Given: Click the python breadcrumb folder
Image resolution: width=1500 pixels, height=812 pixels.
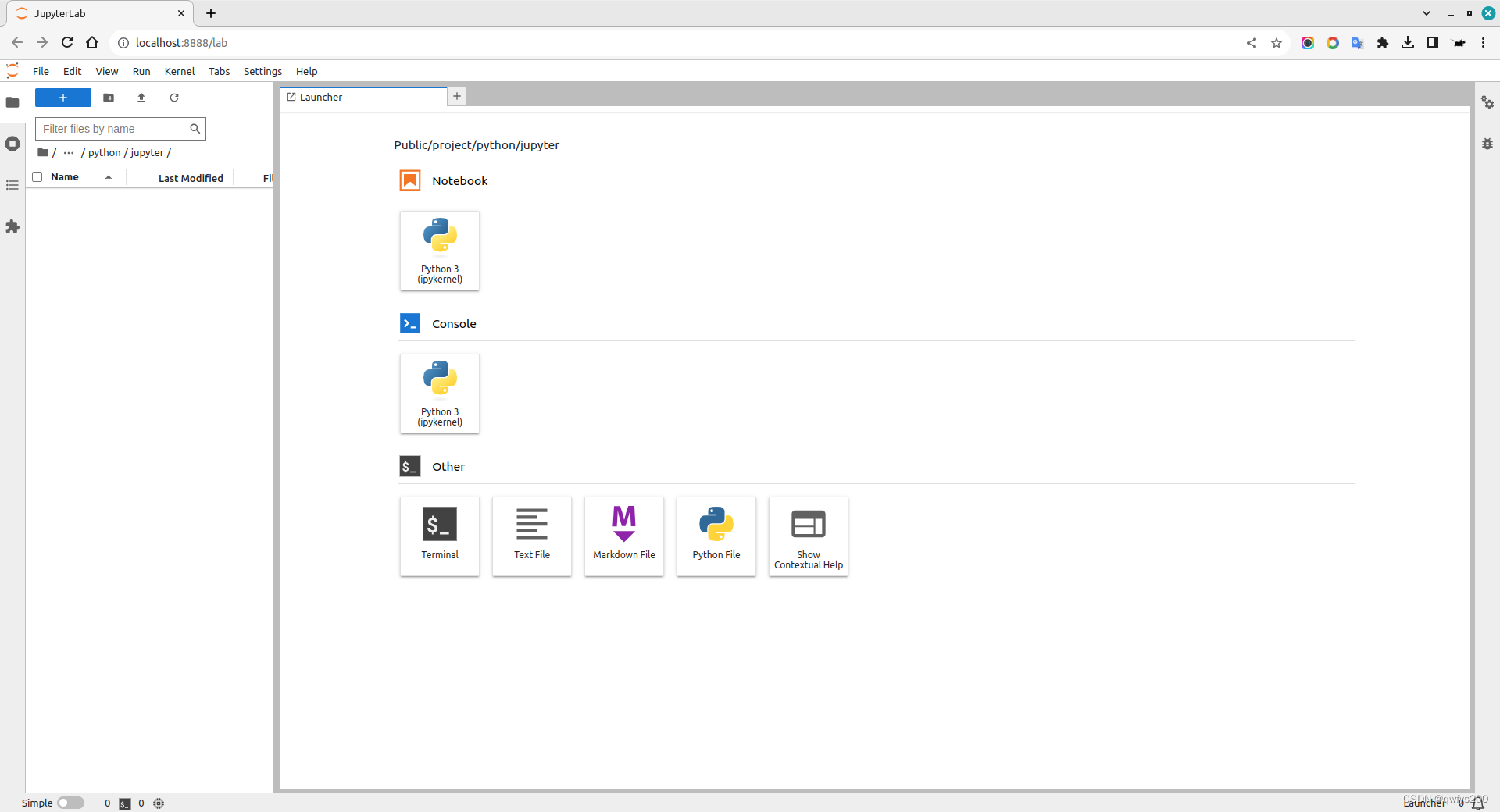Looking at the screenshot, I should click(104, 152).
